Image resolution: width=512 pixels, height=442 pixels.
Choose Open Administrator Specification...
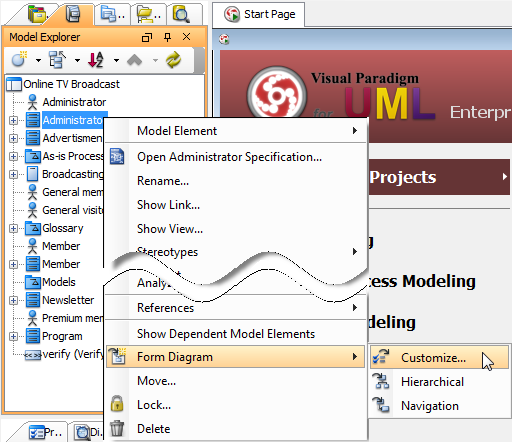[x=235, y=157]
